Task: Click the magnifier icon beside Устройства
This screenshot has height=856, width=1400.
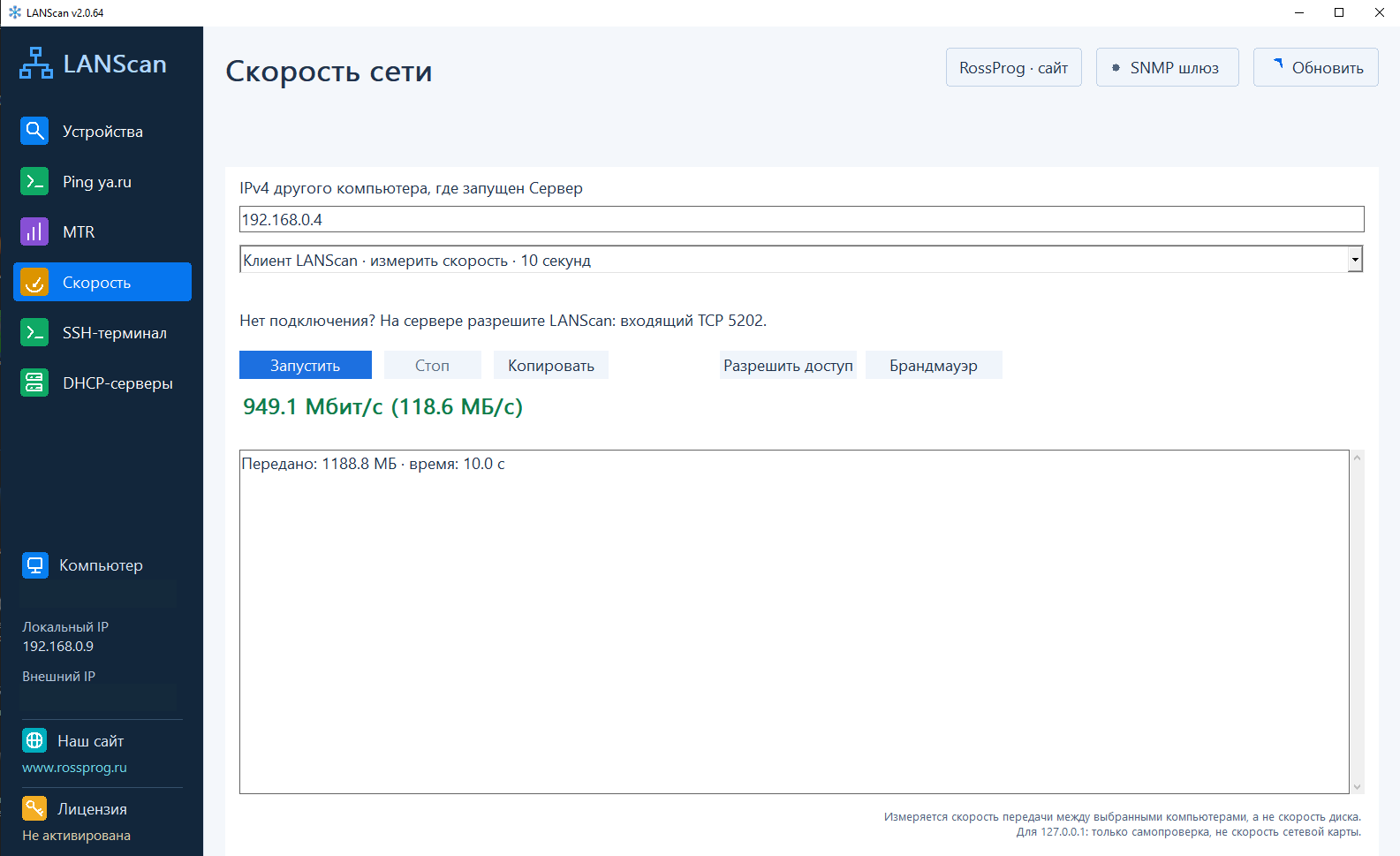Action: tap(34, 131)
